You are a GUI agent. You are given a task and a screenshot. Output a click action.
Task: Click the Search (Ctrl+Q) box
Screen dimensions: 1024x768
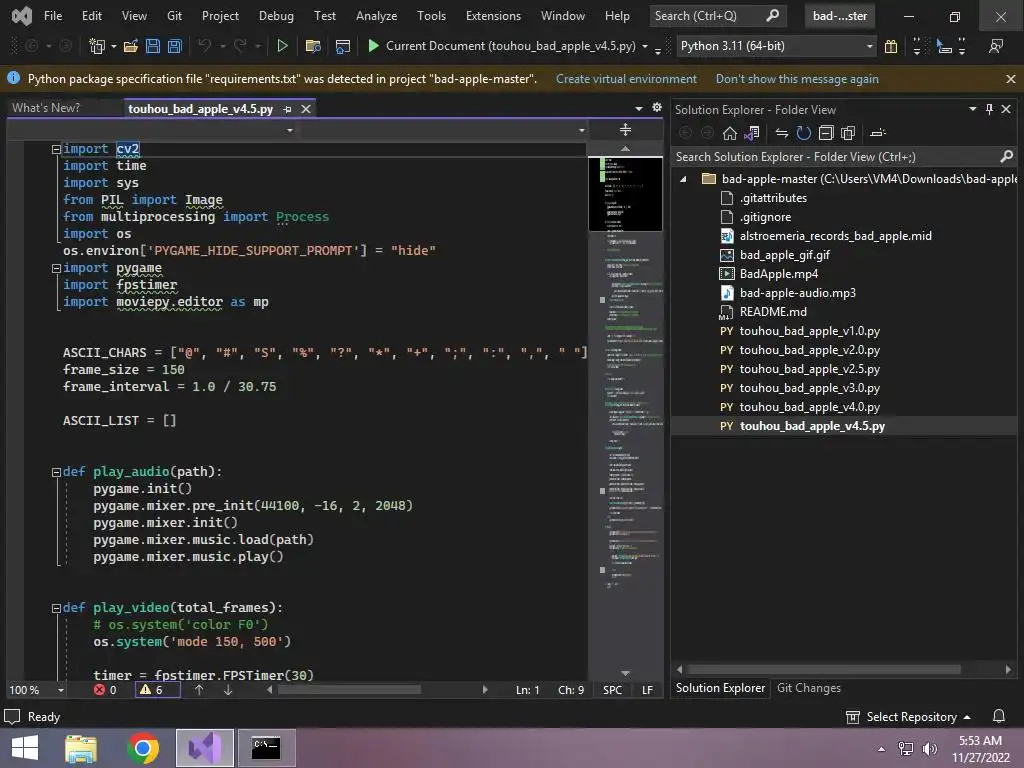(718, 16)
